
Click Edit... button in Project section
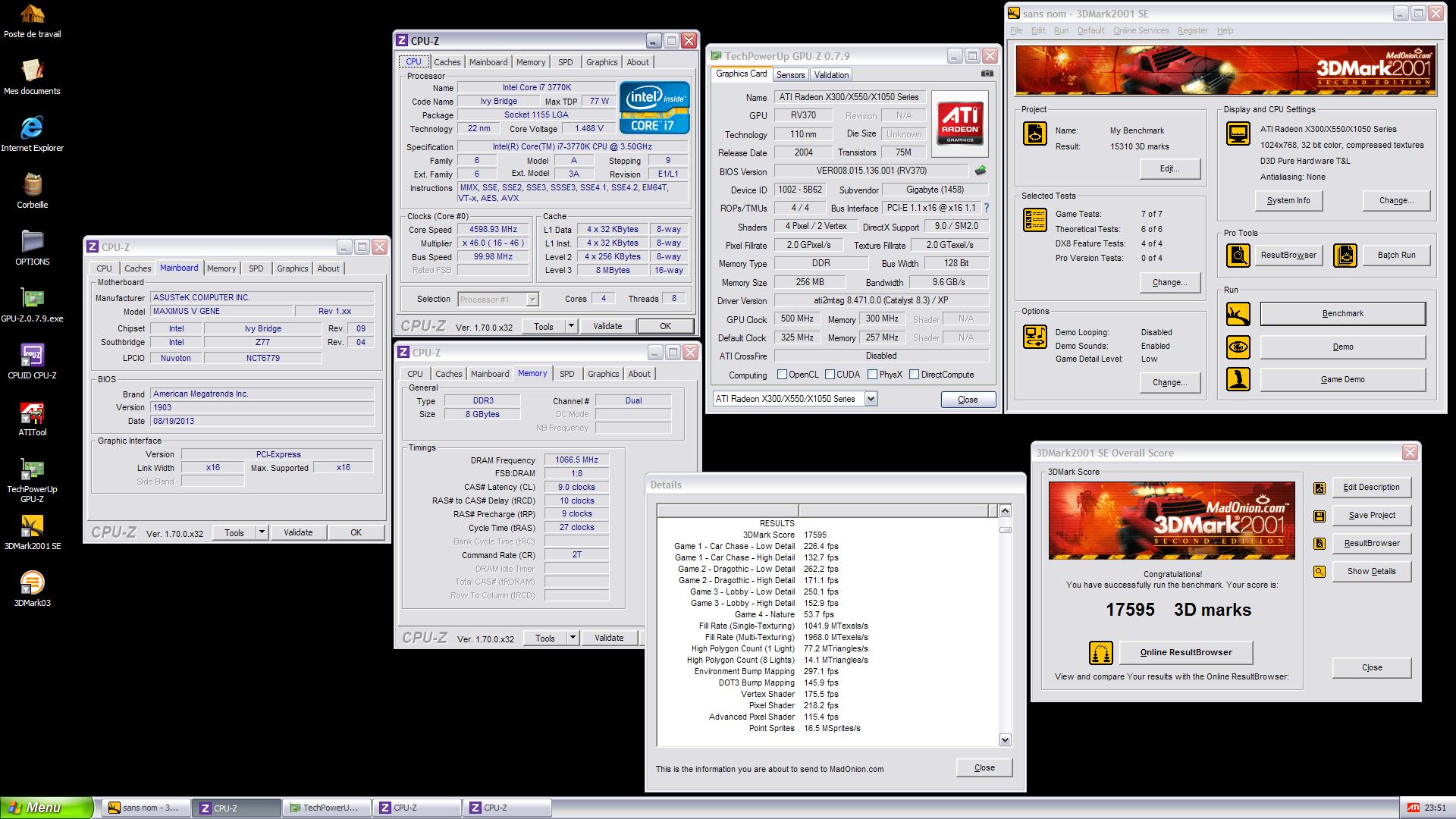click(1169, 168)
